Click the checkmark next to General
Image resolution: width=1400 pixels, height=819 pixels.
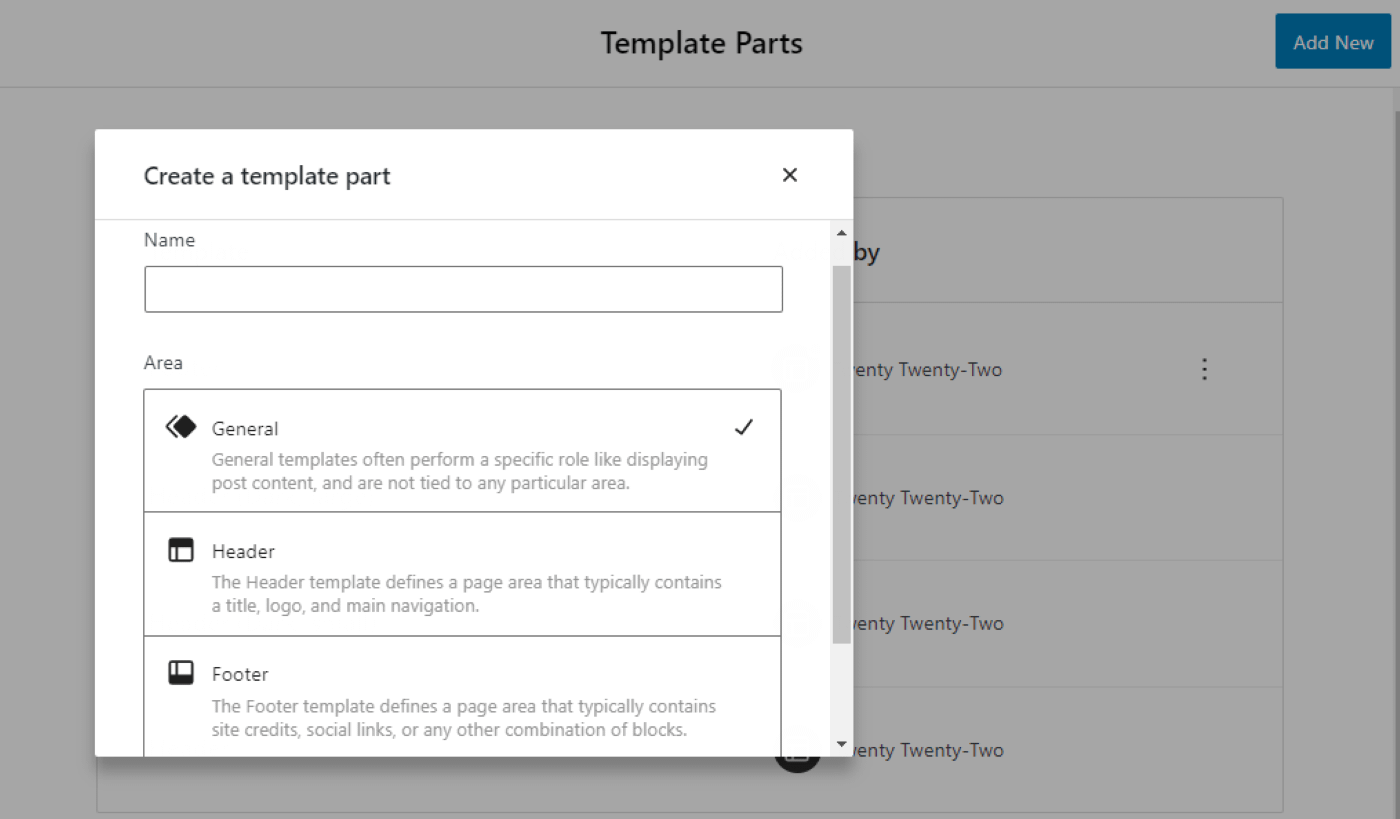pyautogui.click(x=744, y=427)
